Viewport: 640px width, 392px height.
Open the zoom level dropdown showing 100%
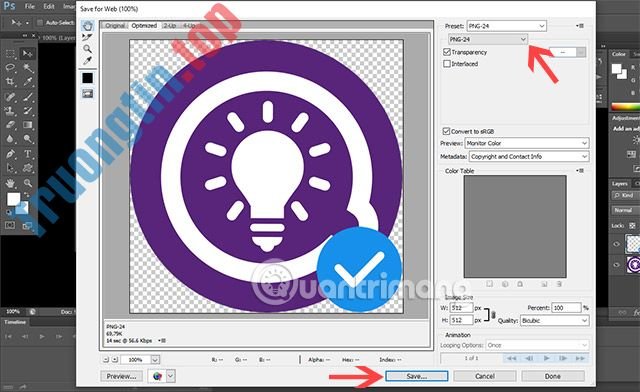pyautogui.click(x=155, y=359)
